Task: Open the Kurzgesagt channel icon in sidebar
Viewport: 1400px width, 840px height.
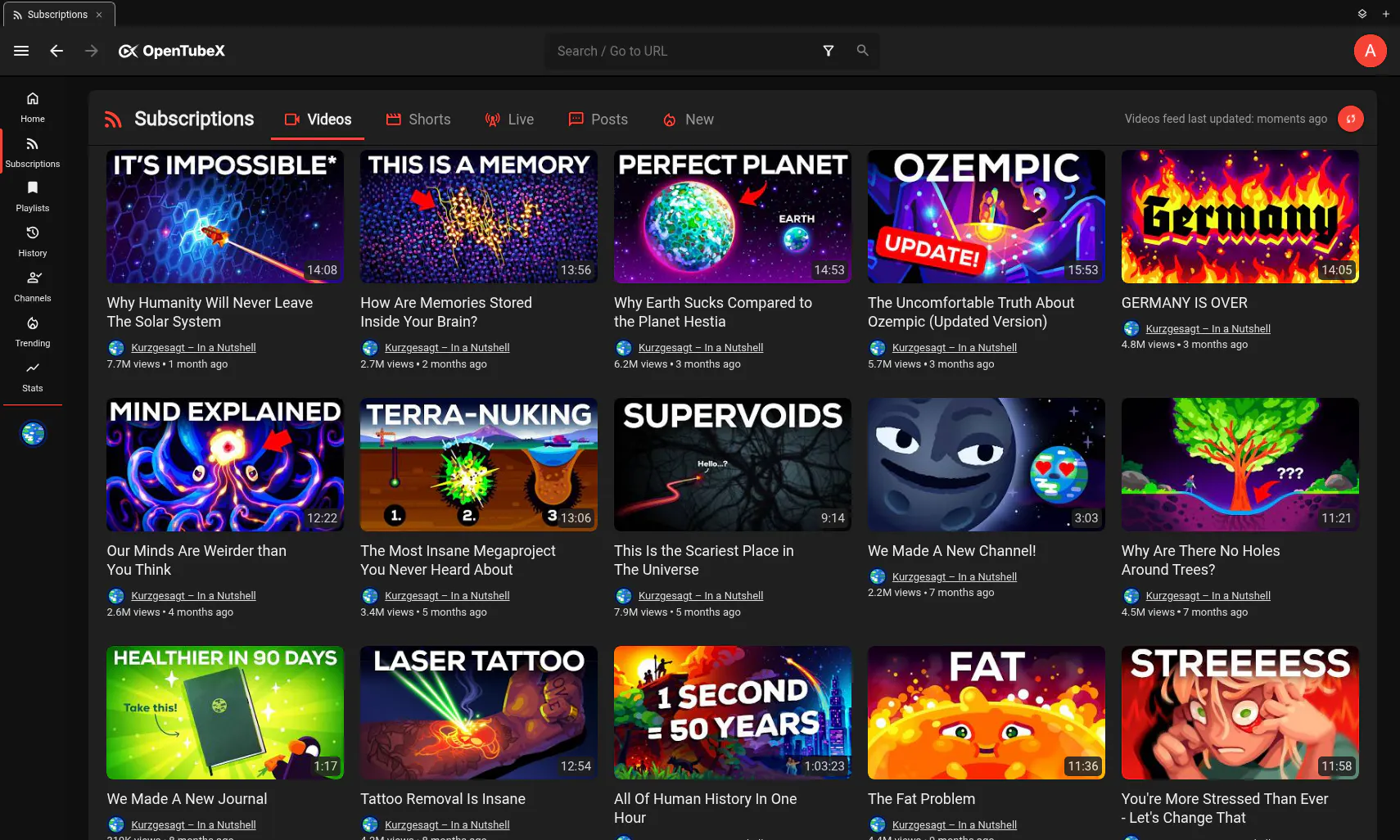Action: pos(33,434)
